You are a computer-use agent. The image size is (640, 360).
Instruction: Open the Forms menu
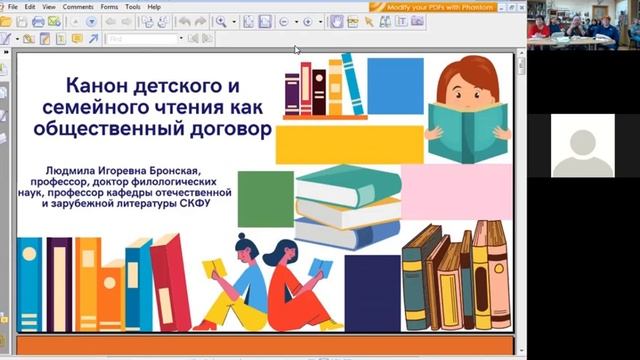tap(109, 7)
